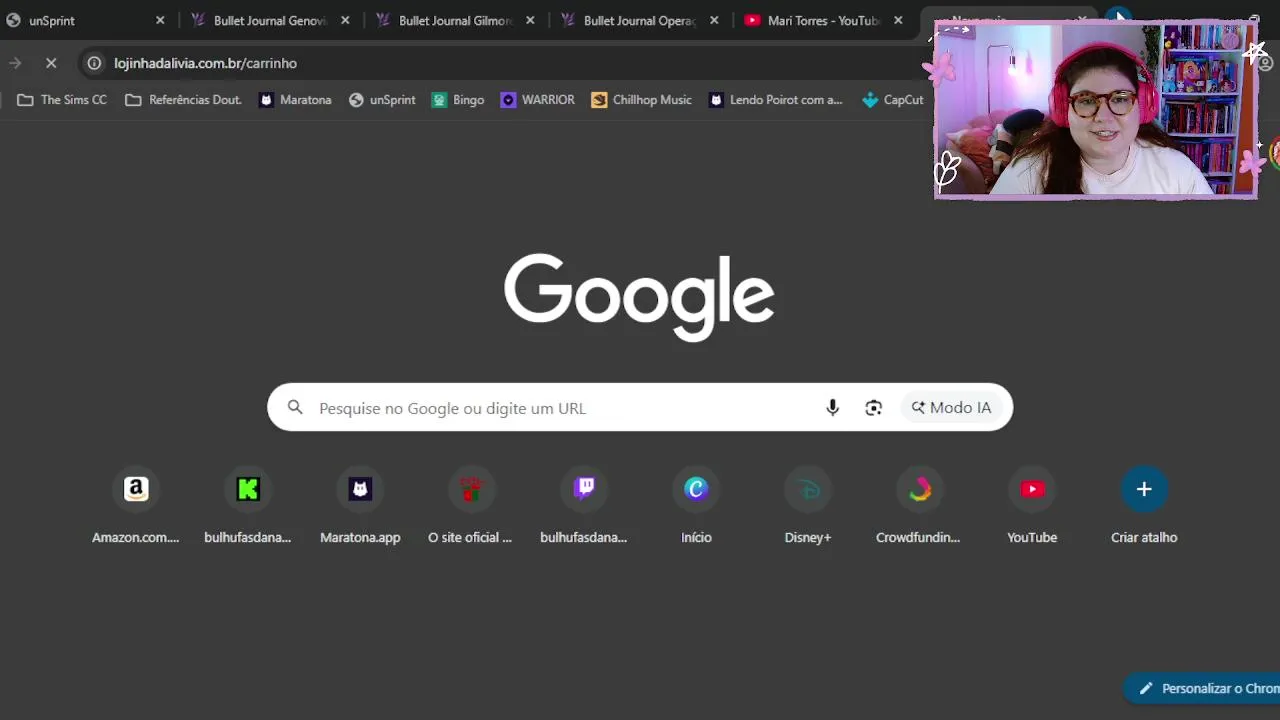Screen dimensions: 1280x720
Task: Open the CapCut bookmark
Action: [892, 100]
